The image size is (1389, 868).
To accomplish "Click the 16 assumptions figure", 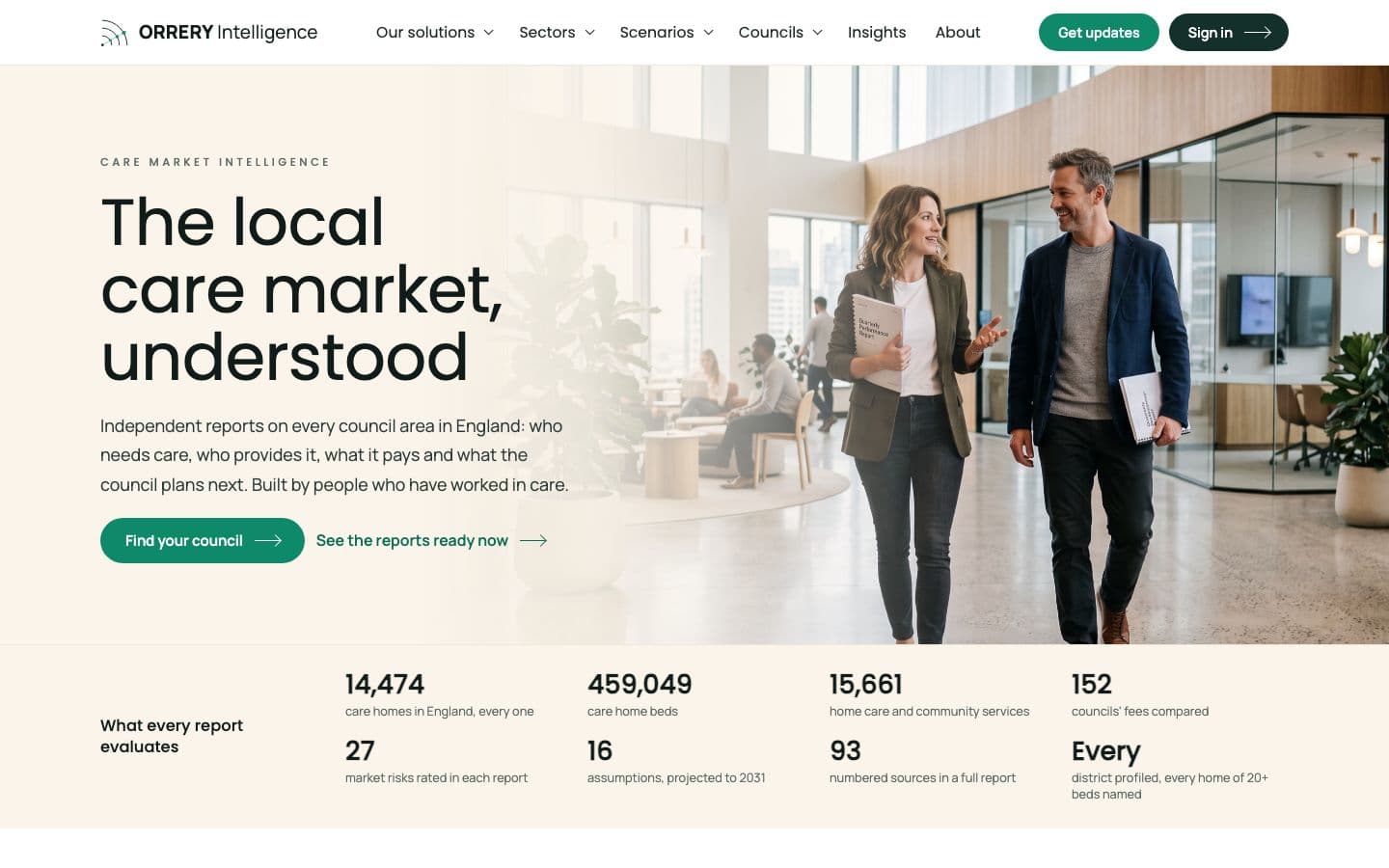I will pyautogui.click(x=600, y=751).
